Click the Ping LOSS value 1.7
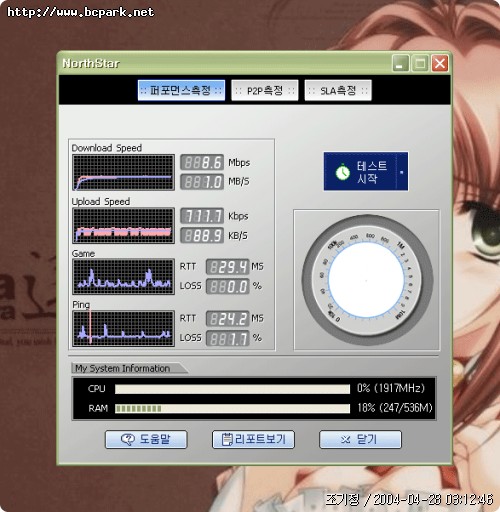 pos(228,339)
